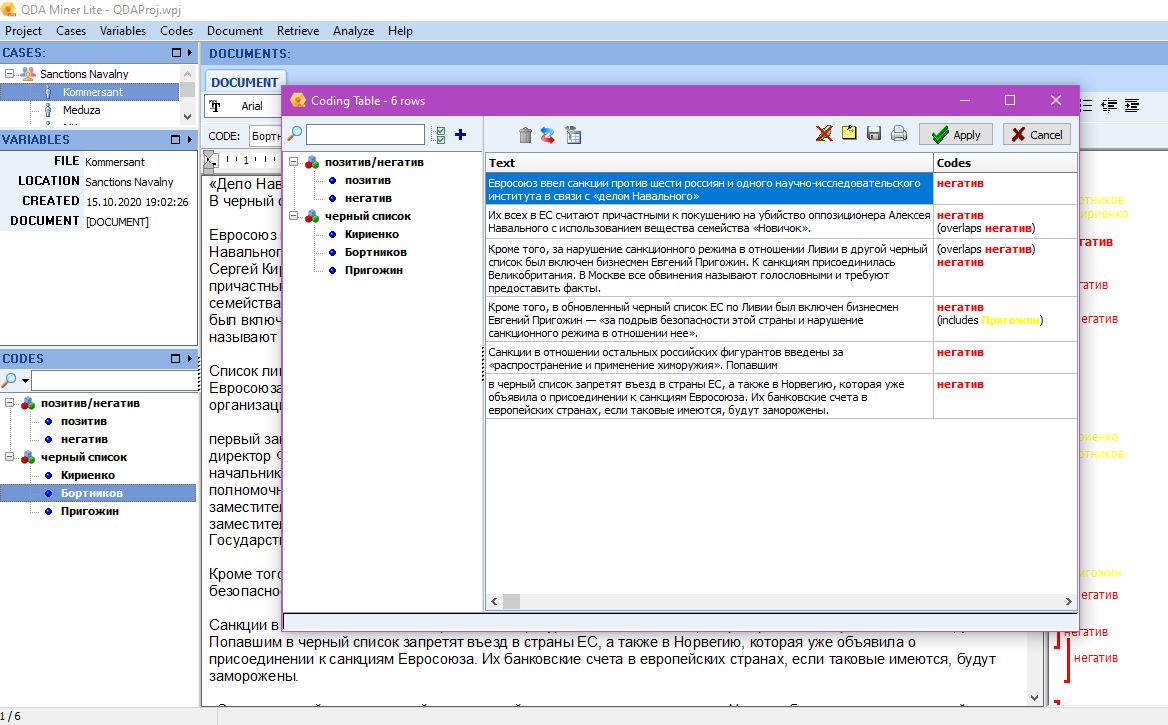Click the Apply button

pyautogui.click(x=956, y=134)
